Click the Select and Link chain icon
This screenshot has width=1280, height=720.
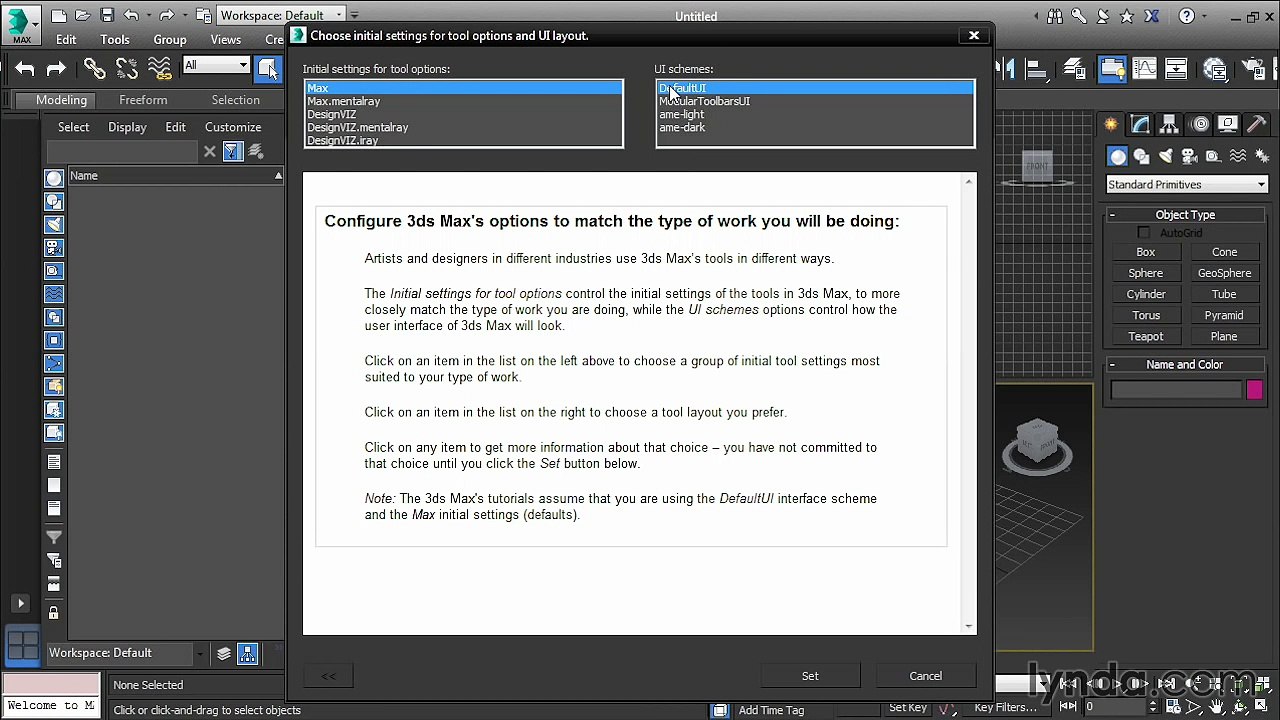coord(95,68)
